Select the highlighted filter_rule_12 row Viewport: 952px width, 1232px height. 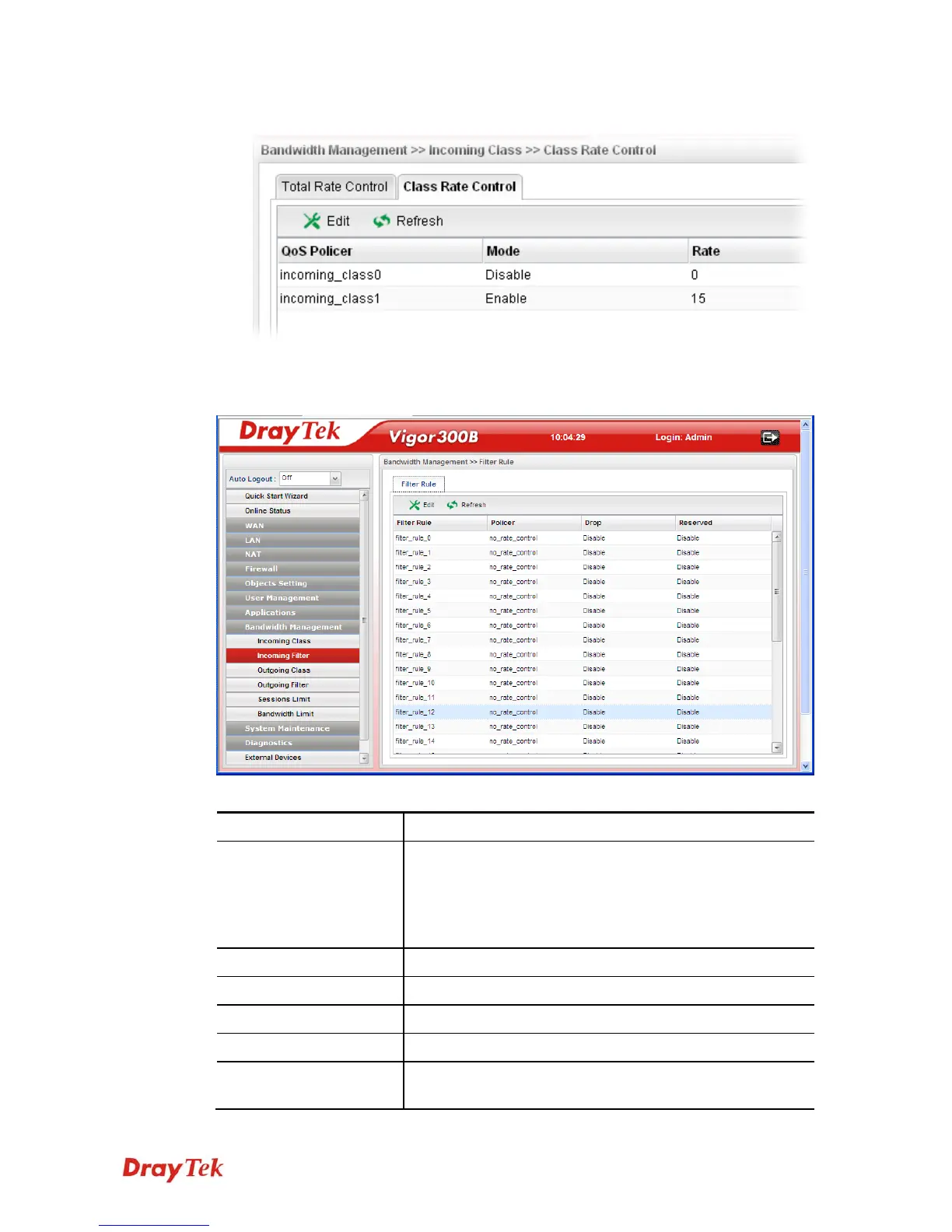(583, 712)
